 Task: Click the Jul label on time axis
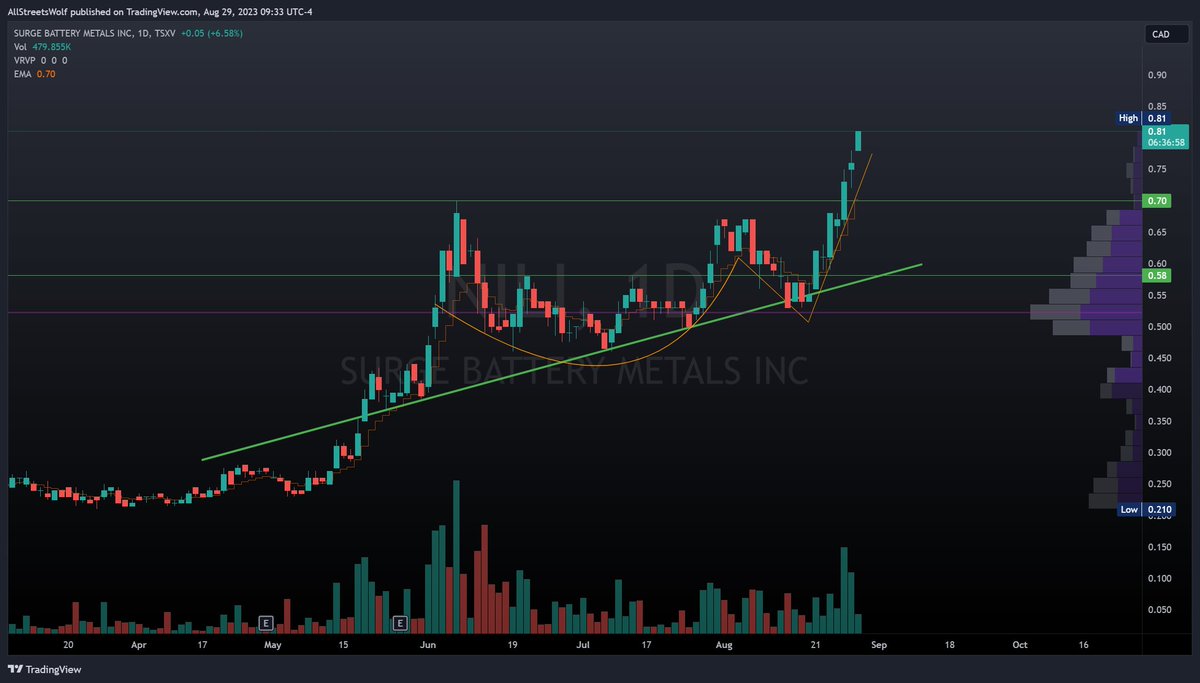click(x=583, y=646)
